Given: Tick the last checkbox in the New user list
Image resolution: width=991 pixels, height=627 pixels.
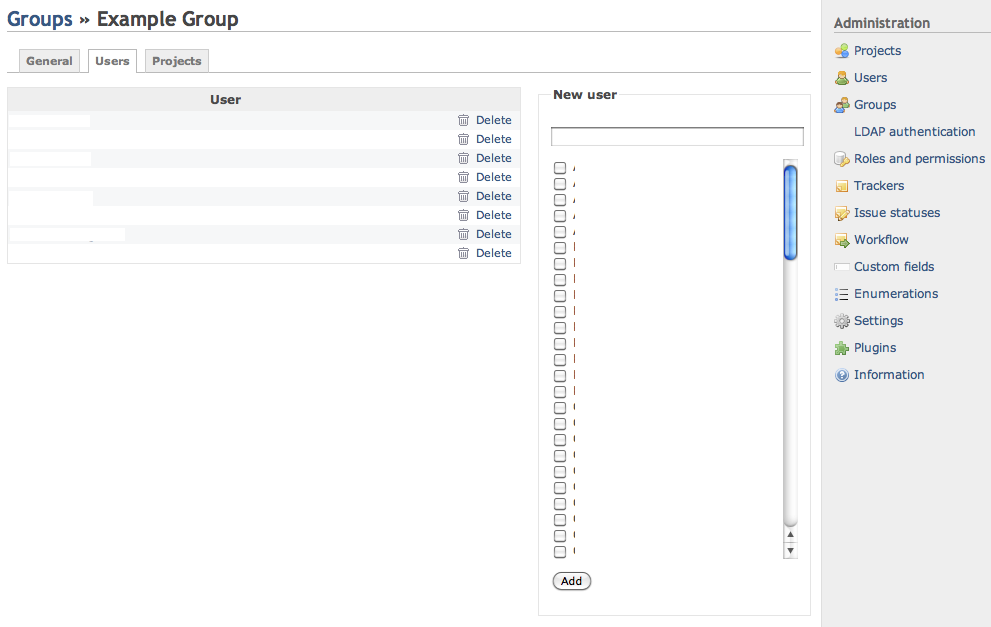Looking at the screenshot, I should click(559, 551).
